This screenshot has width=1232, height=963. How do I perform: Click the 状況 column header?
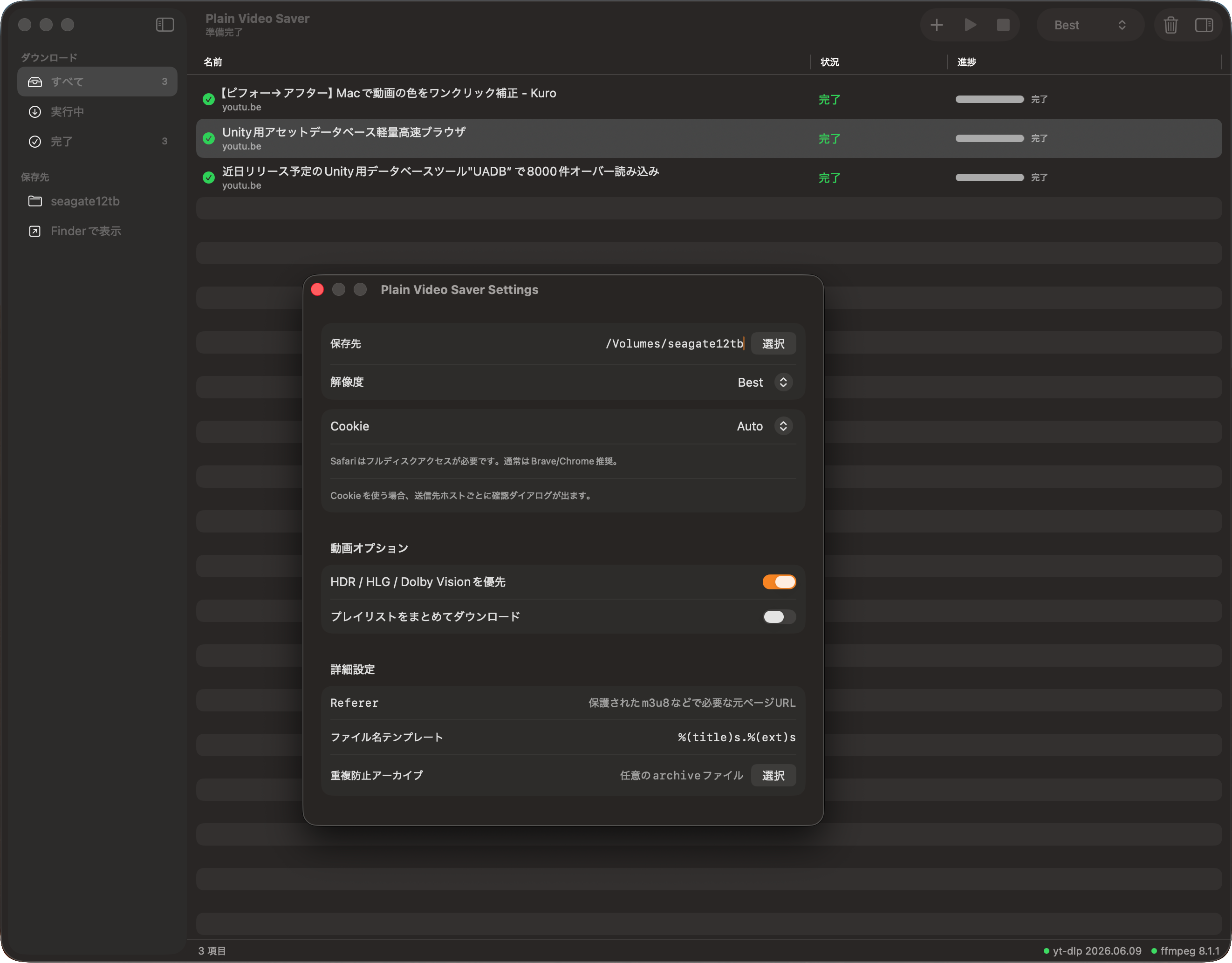[829, 62]
